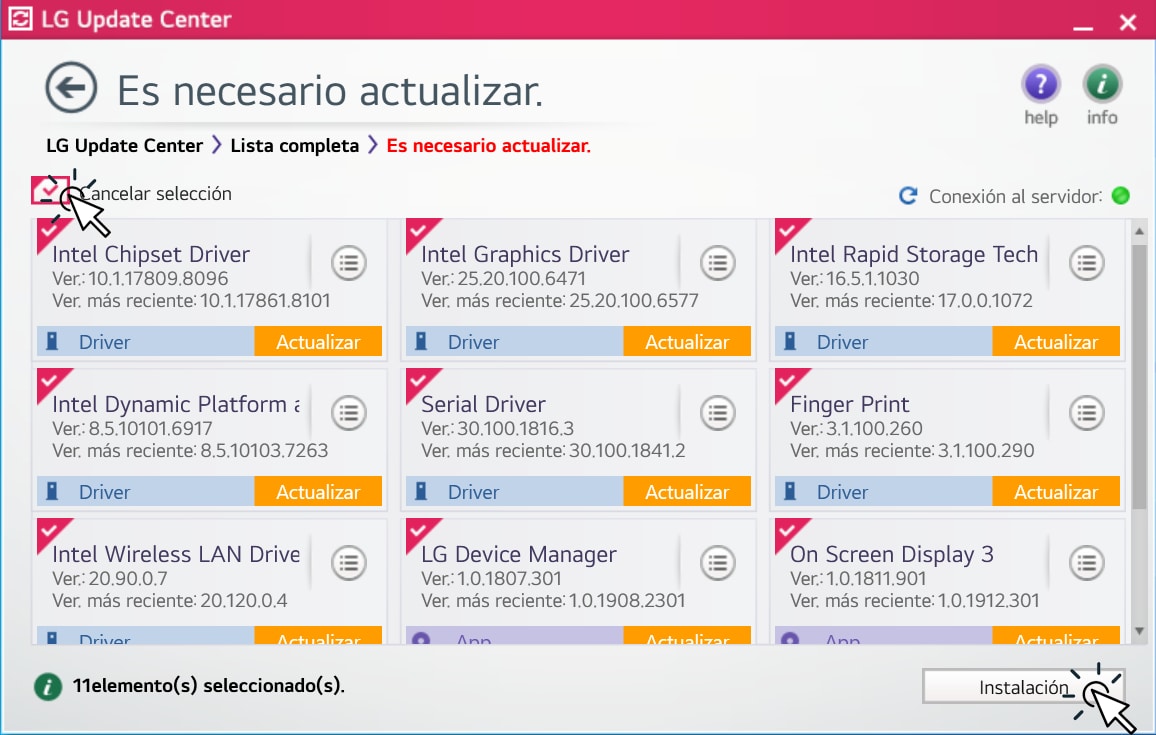Click Intel Rapid Storage Tech's Driver category label

click(x=842, y=342)
